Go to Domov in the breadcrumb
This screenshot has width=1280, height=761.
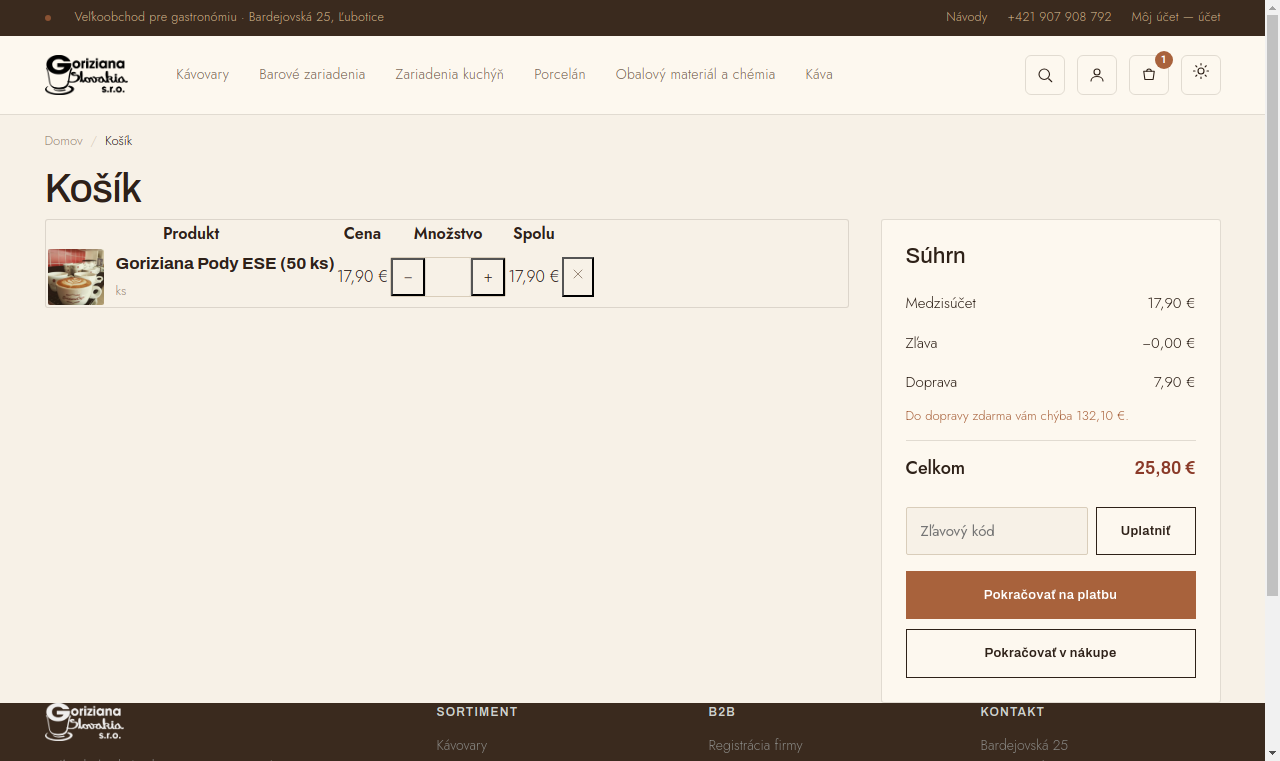click(x=64, y=141)
